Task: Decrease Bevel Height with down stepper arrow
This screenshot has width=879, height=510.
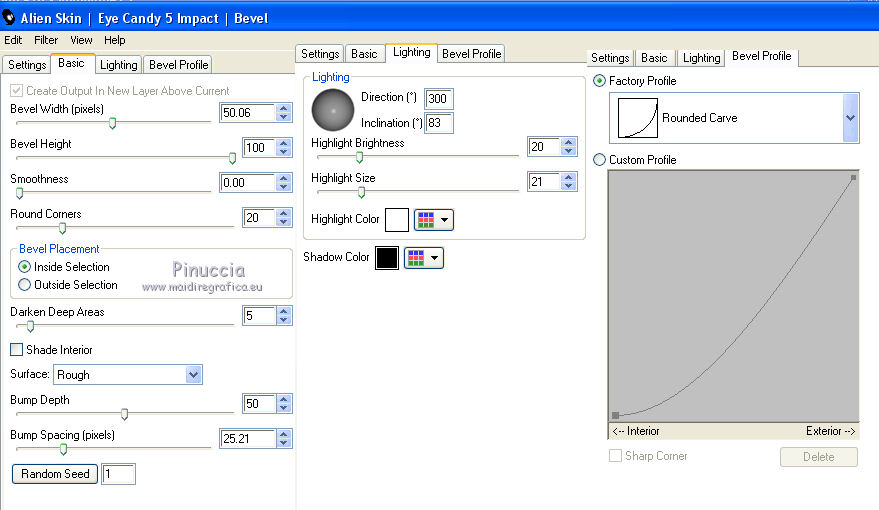Action: (x=284, y=152)
